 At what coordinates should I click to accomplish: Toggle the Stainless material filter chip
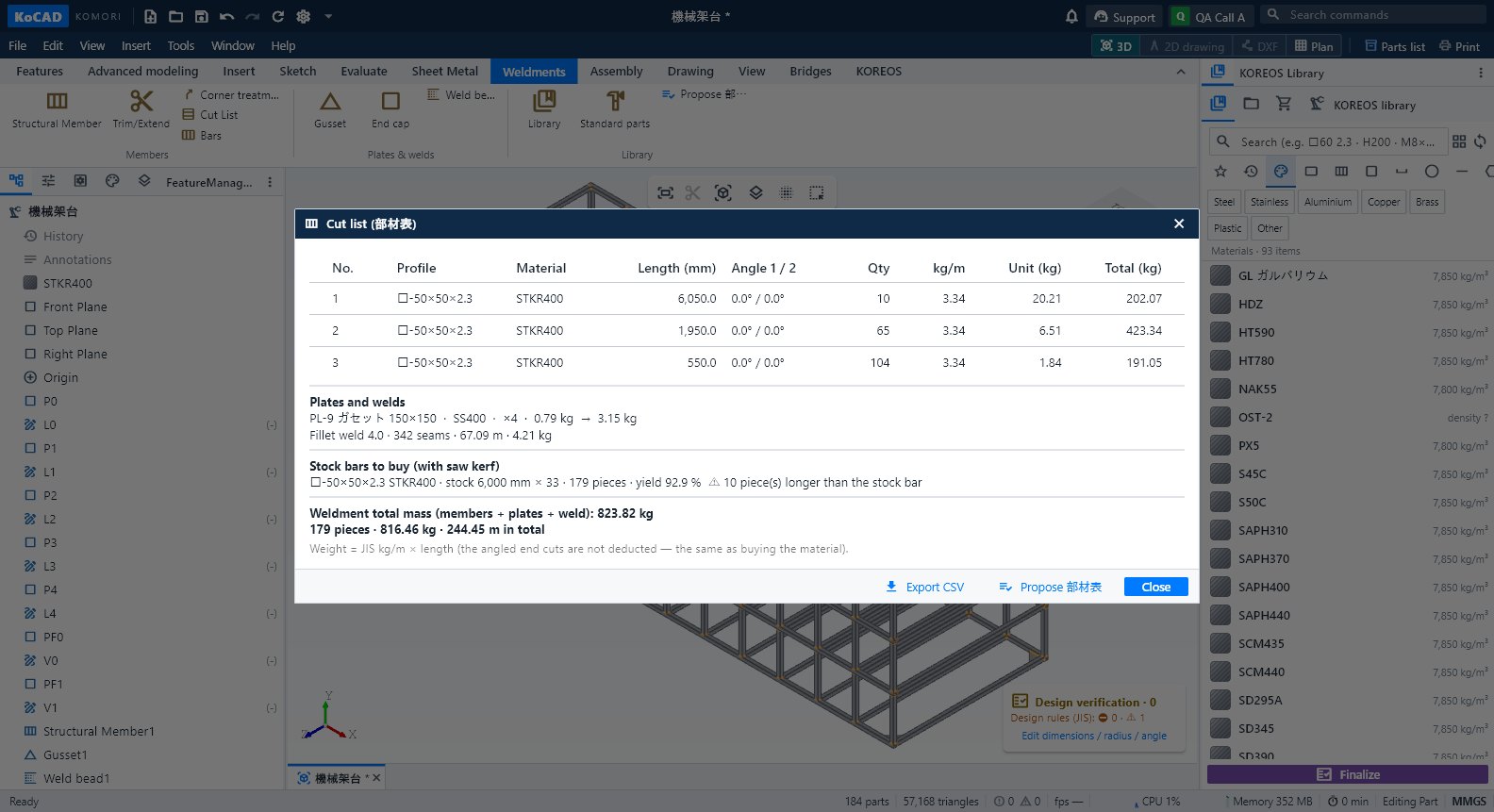(x=1270, y=202)
